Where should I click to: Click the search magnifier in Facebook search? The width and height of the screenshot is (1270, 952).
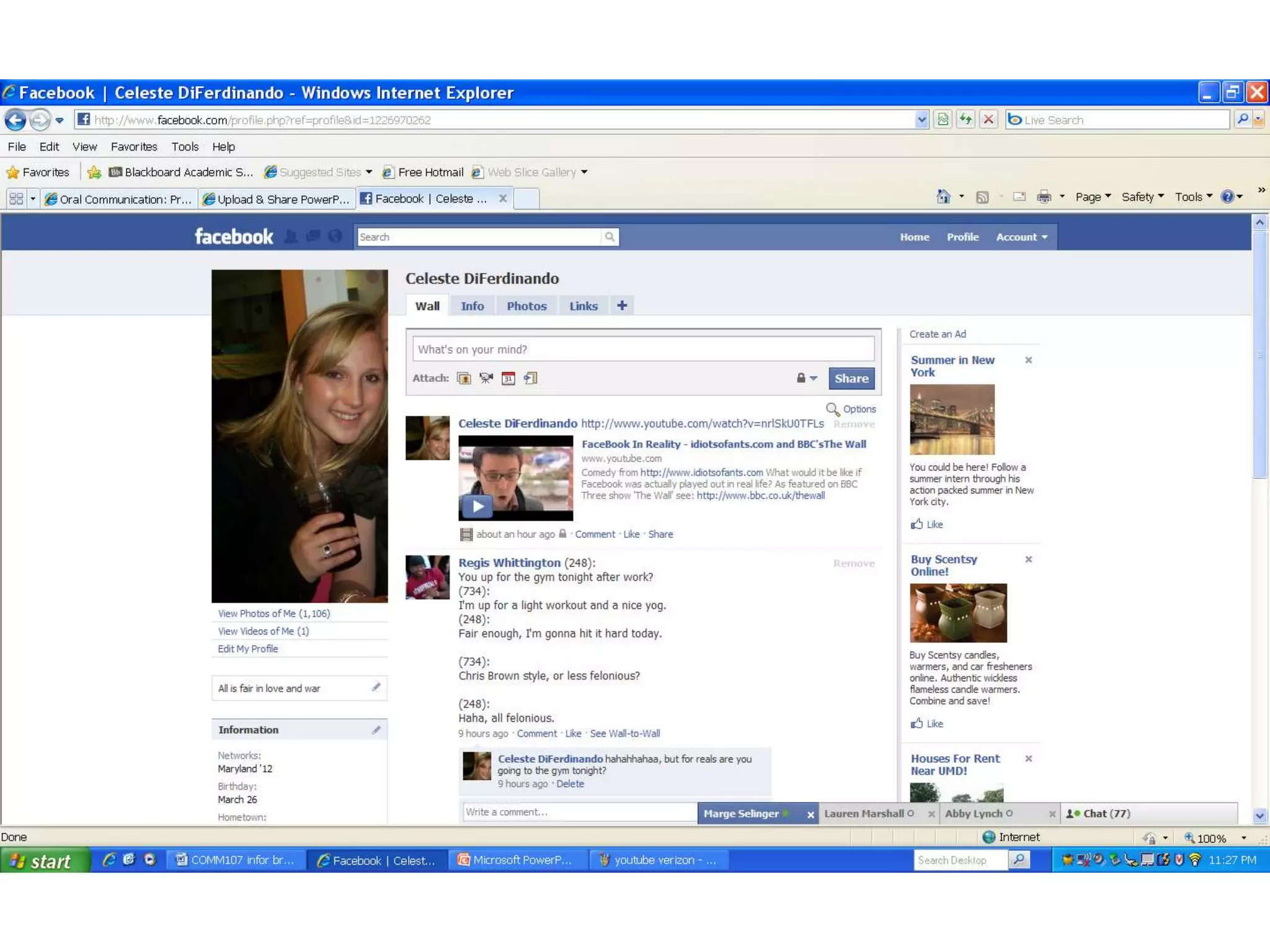[610, 237]
